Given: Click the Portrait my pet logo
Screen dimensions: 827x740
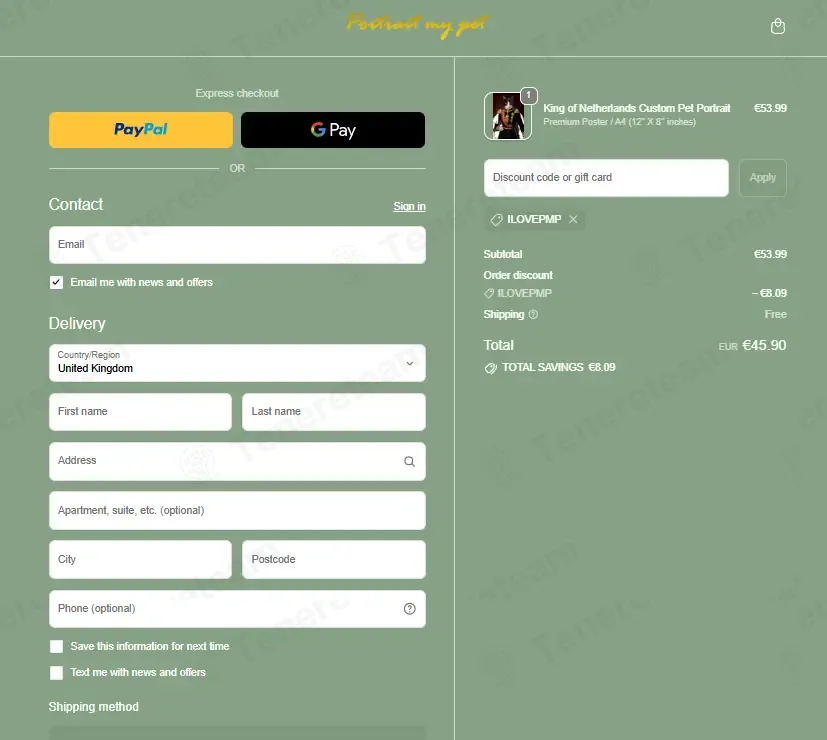Looking at the screenshot, I should (x=417, y=25).
